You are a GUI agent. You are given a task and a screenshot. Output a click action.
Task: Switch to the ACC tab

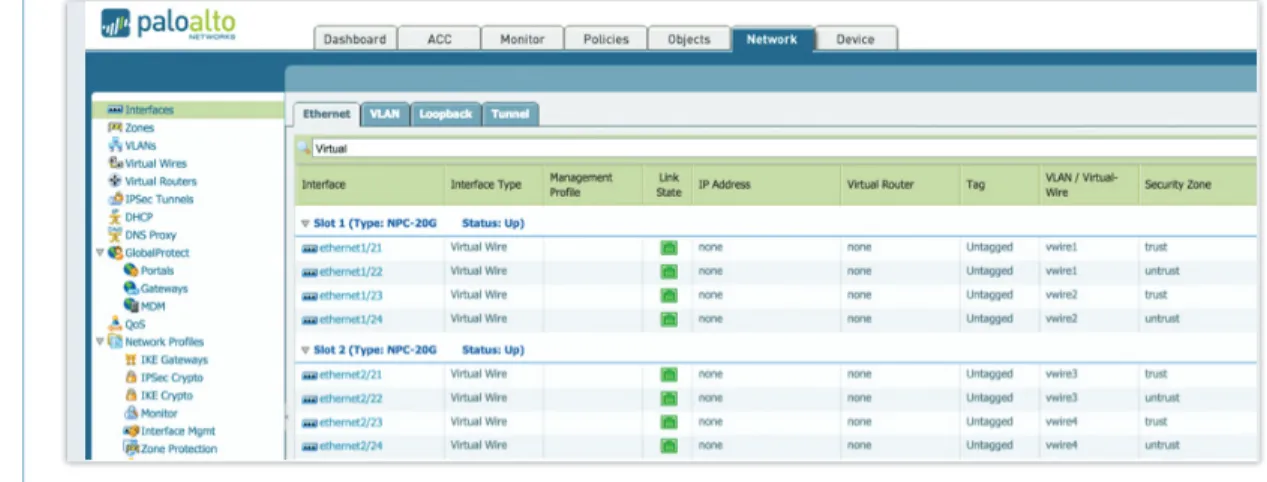(x=439, y=39)
